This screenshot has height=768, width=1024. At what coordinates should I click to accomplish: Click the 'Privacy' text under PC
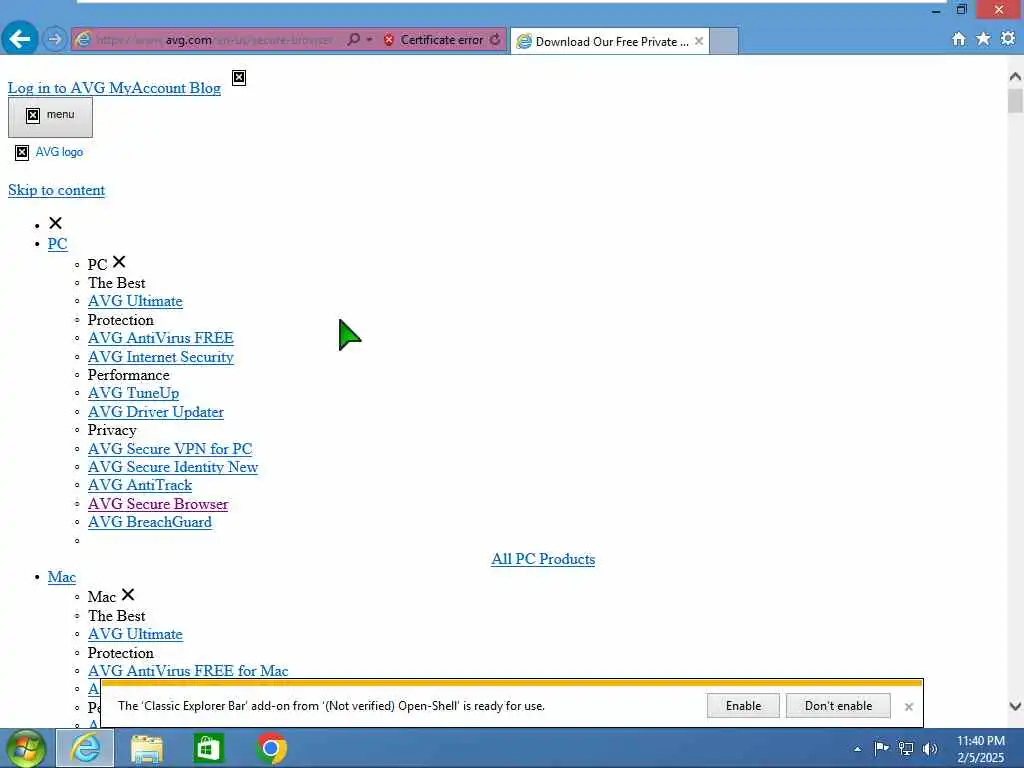tap(112, 430)
